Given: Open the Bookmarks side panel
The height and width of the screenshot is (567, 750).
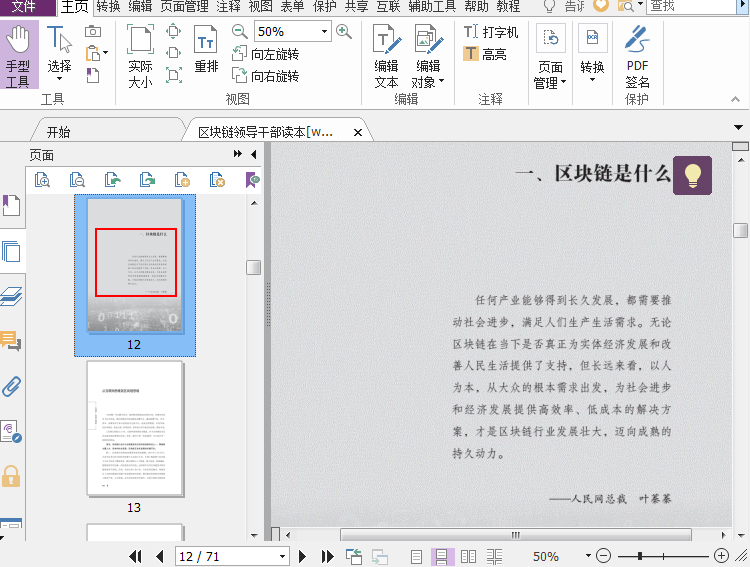Looking at the screenshot, I should pos(11,206).
